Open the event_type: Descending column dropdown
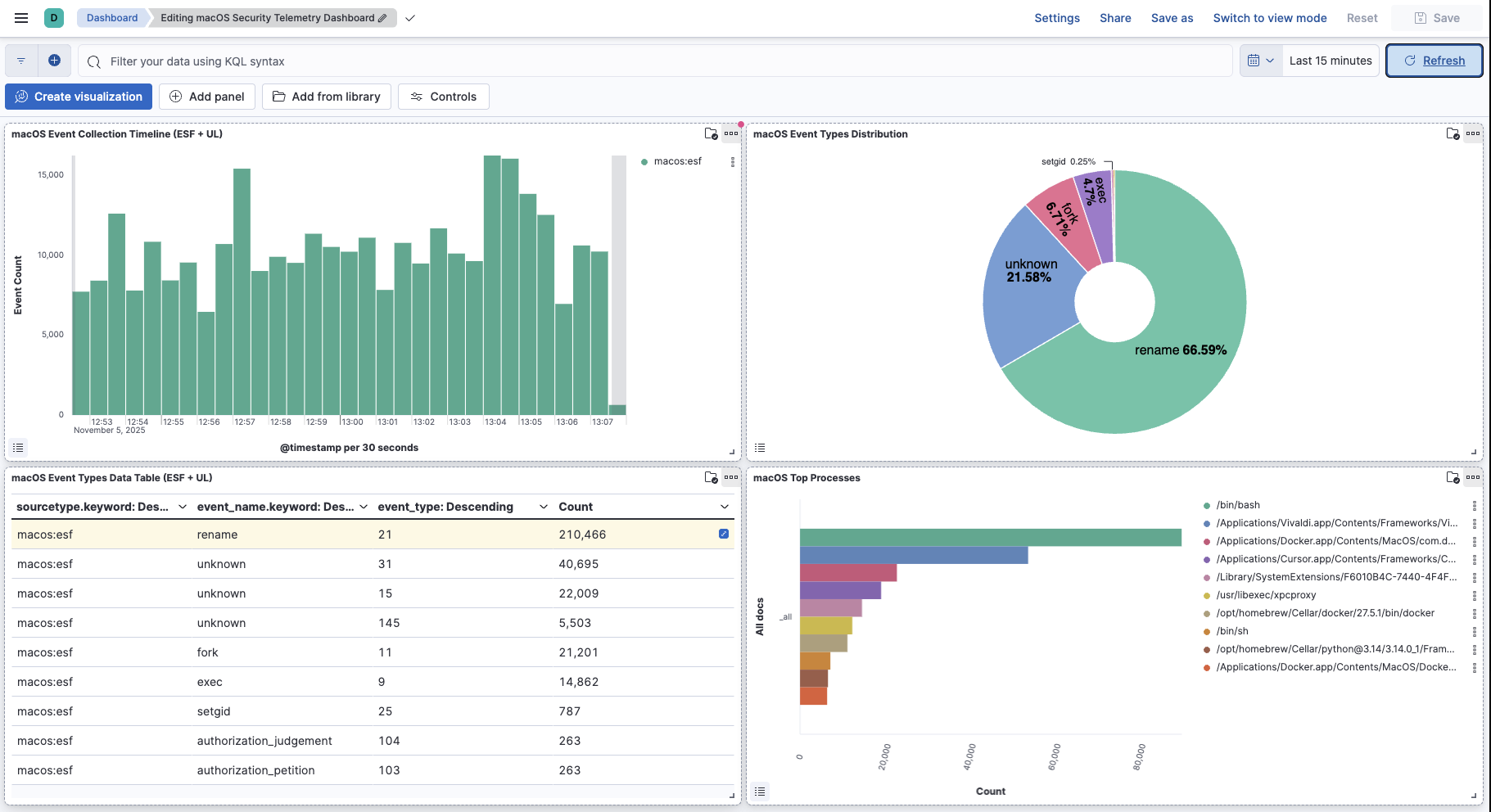 544,506
